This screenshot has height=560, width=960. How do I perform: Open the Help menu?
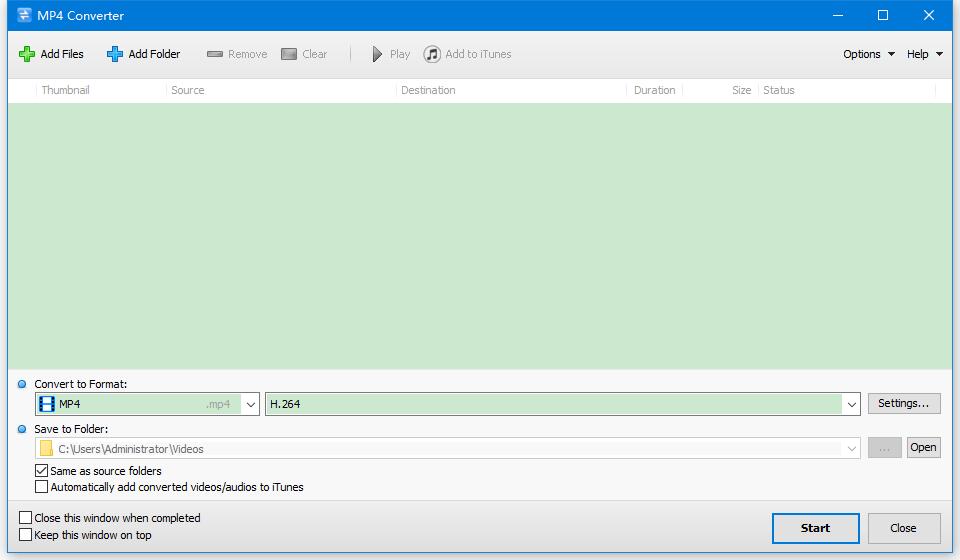pos(924,54)
